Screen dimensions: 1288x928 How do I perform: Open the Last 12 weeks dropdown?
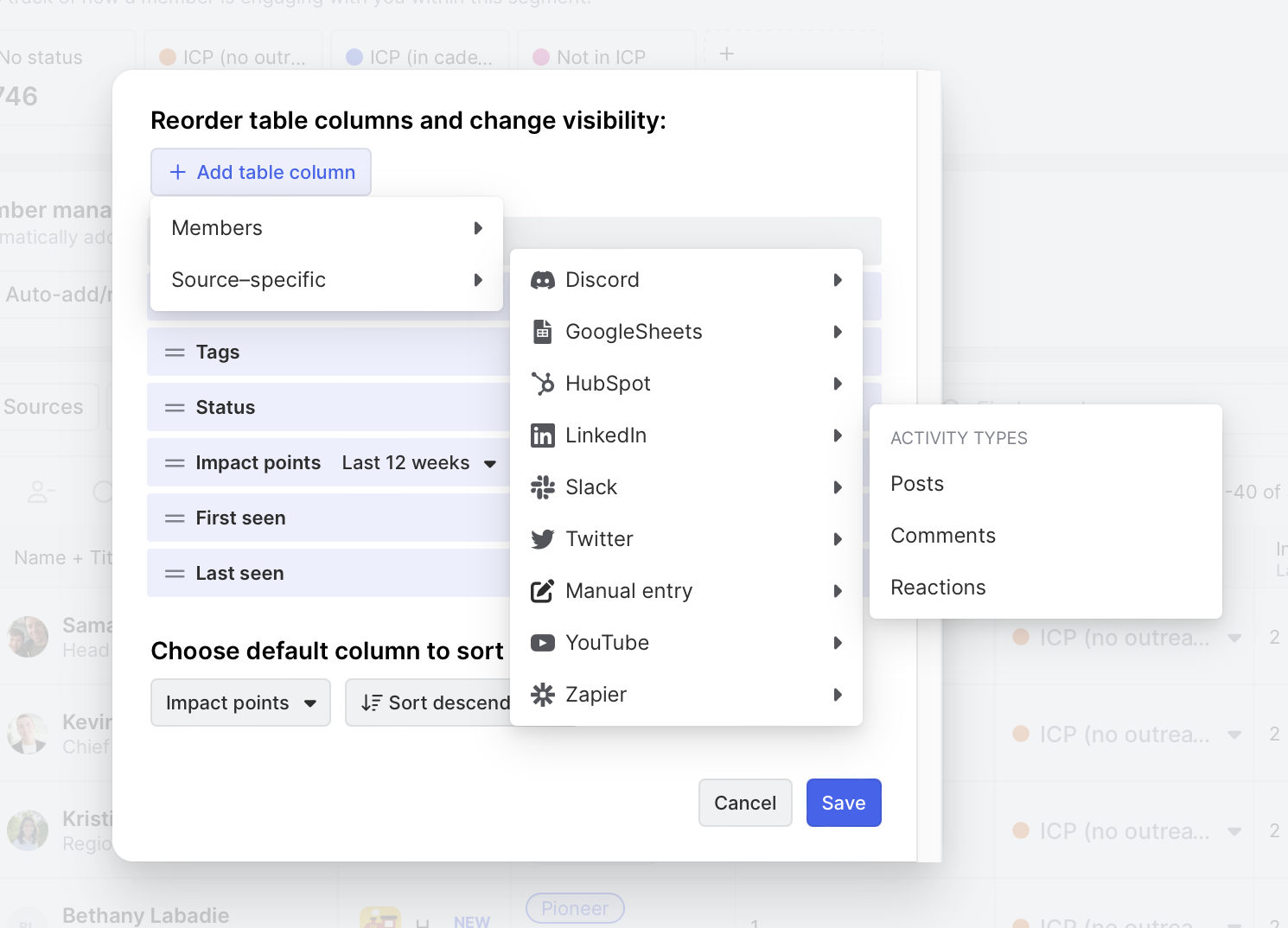[418, 463]
